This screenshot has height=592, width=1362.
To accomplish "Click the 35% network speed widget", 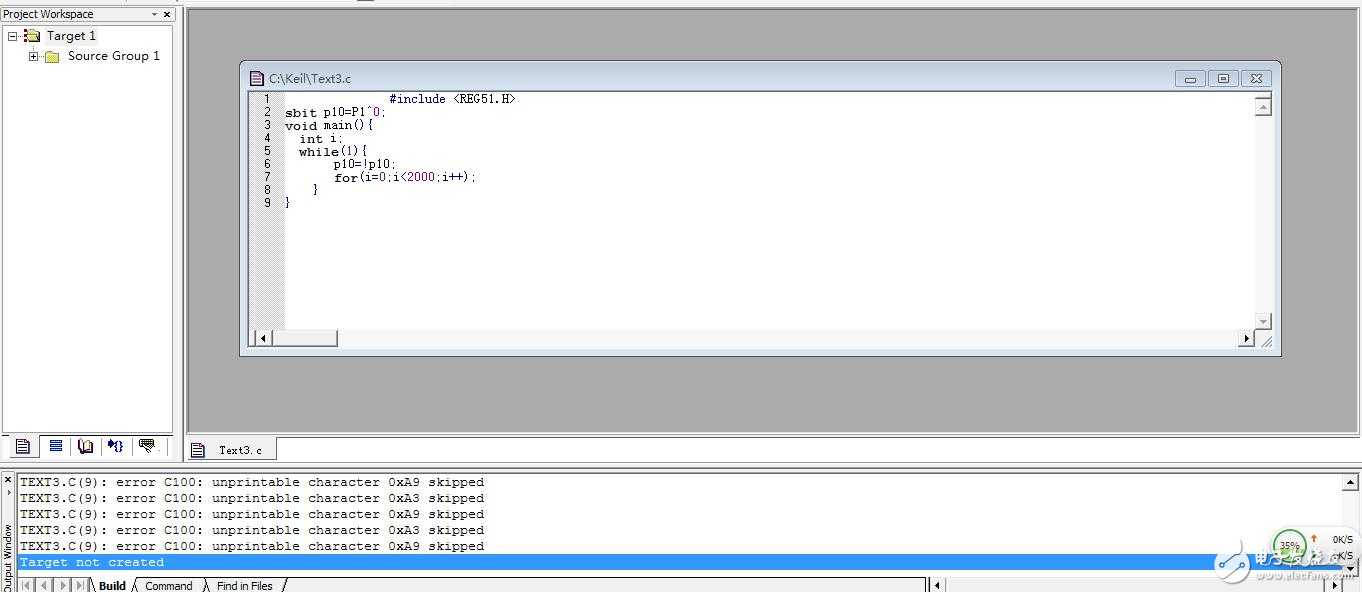I will (x=1290, y=546).
